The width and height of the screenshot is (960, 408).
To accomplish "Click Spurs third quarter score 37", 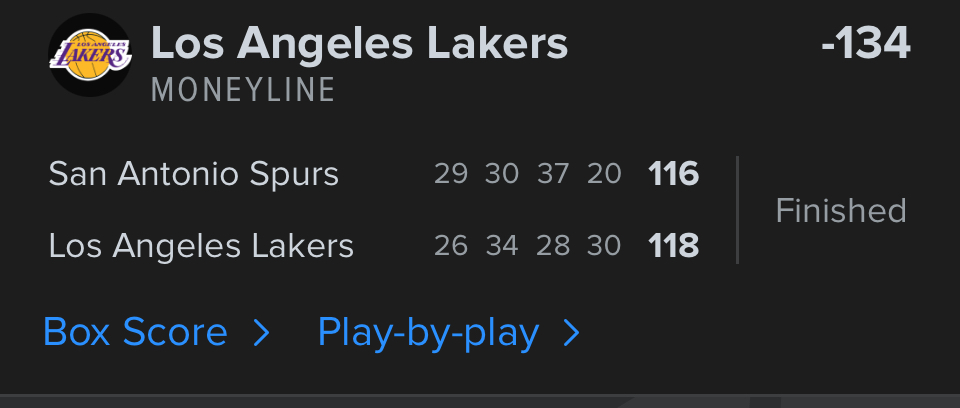I will tap(552, 175).
